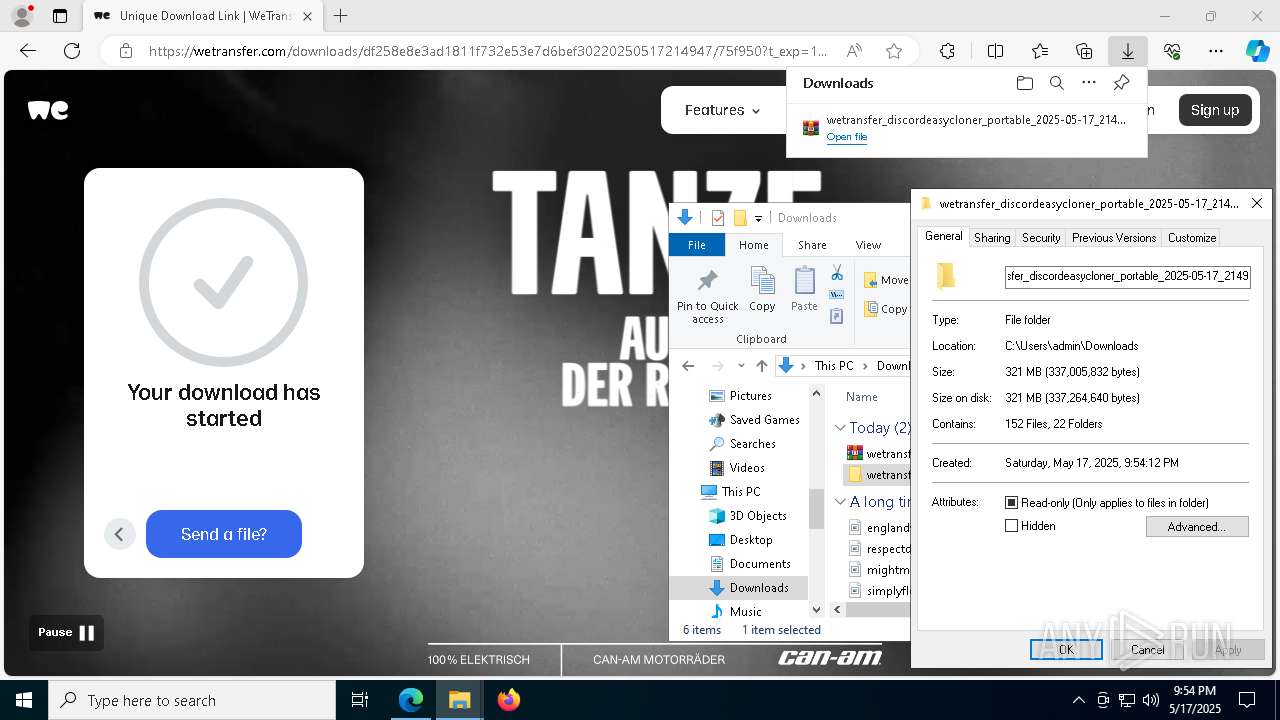Image resolution: width=1280 pixels, height=720 pixels.
Task: Click Explorer back arrow
Action: pos(688,366)
